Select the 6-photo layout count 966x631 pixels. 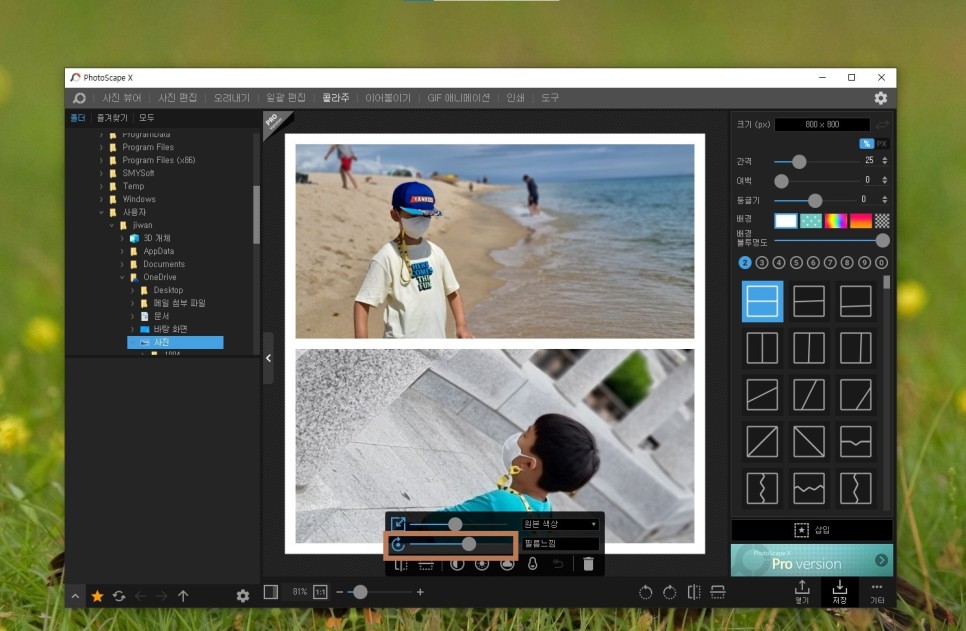pyautogui.click(x=813, y=263)
